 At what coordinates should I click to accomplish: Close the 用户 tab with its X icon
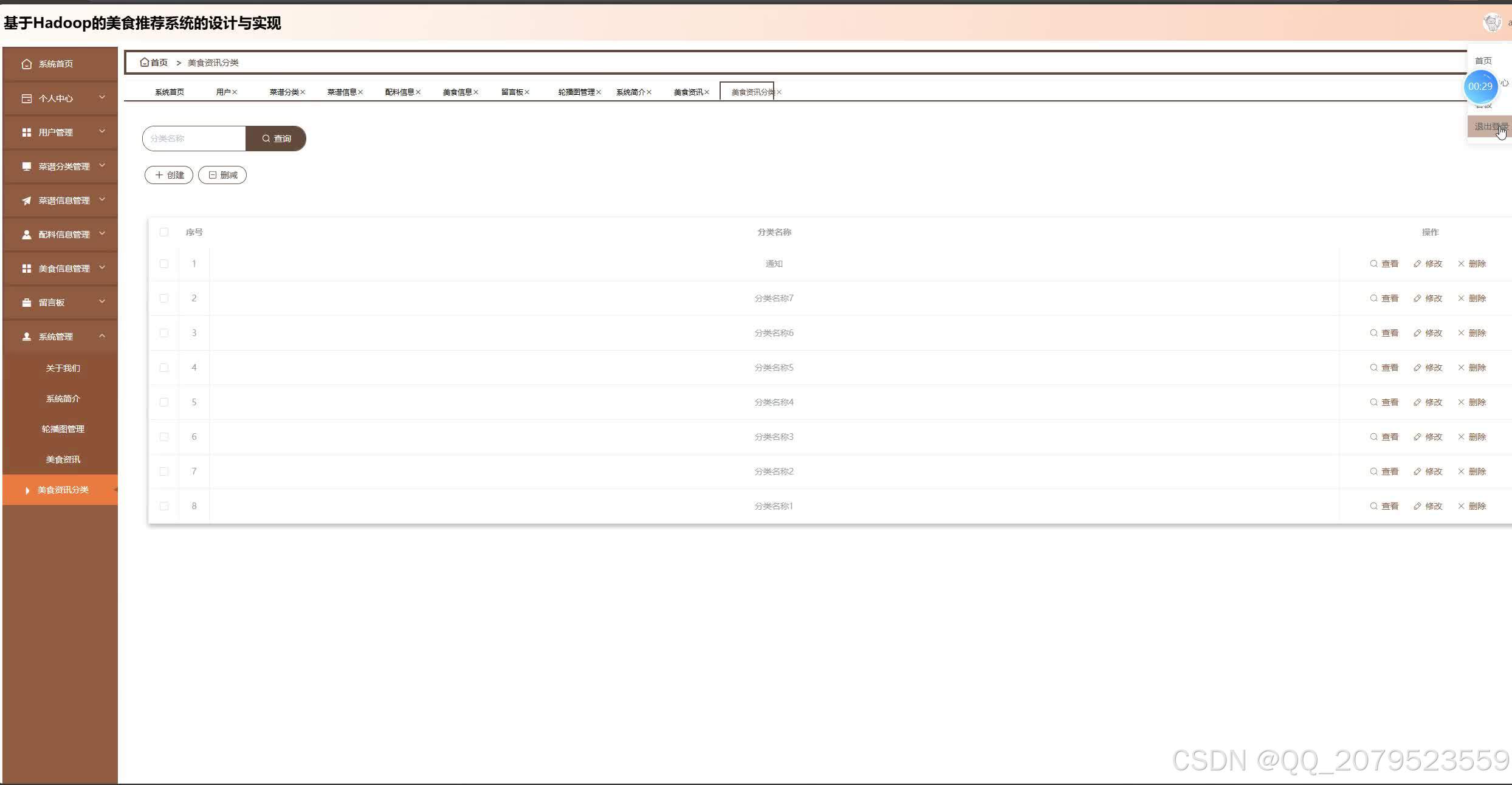(x=235, y=92)
